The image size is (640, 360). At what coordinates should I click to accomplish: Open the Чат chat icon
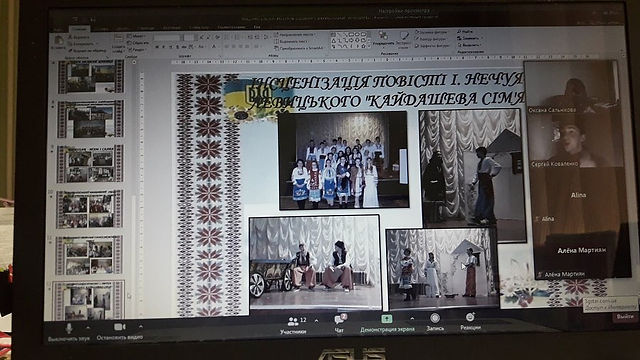click(x=340, y=324)
